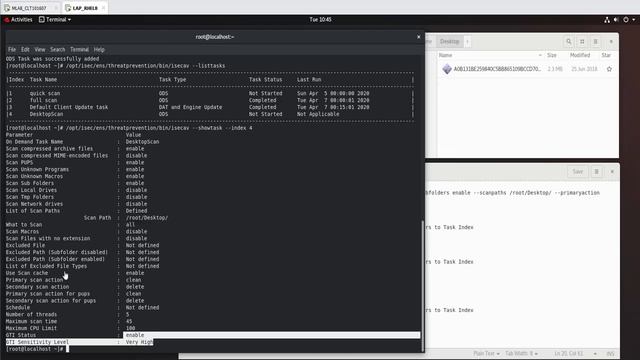This screenshot has height=360, width=640.
Task: Open the Ln 20 cursor position dropdown
Action: (x=575, y=353)
